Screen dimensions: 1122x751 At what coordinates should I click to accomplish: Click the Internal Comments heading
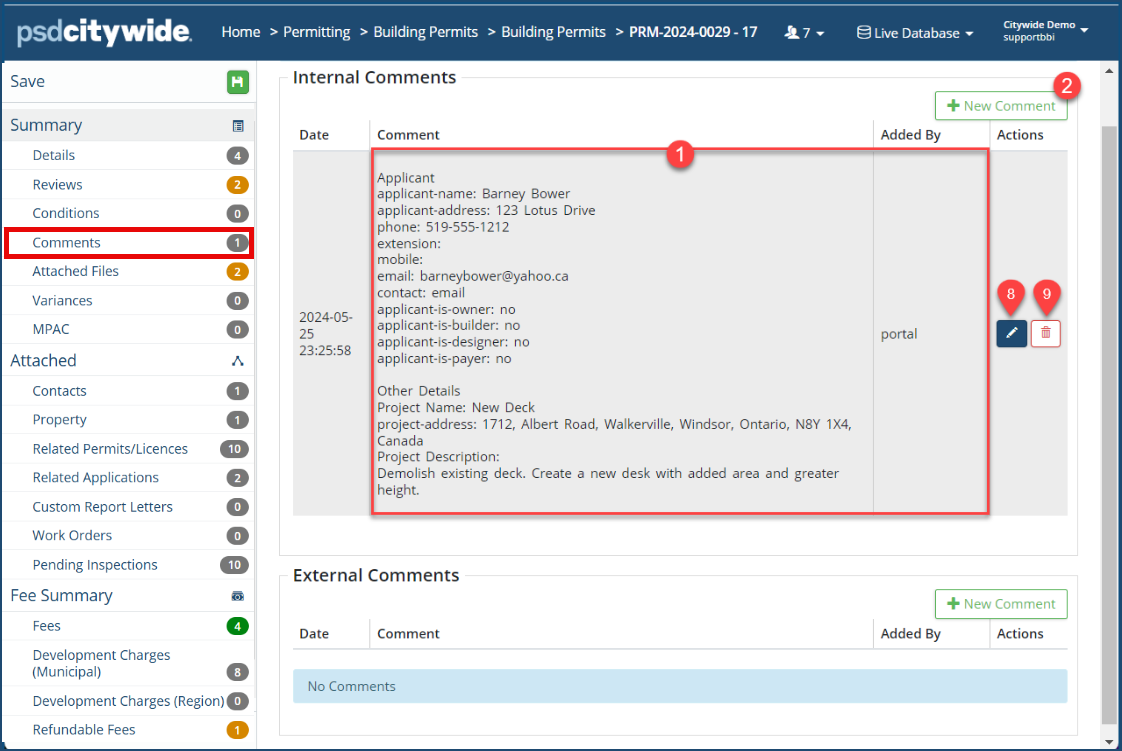click(x=374, y=77)
